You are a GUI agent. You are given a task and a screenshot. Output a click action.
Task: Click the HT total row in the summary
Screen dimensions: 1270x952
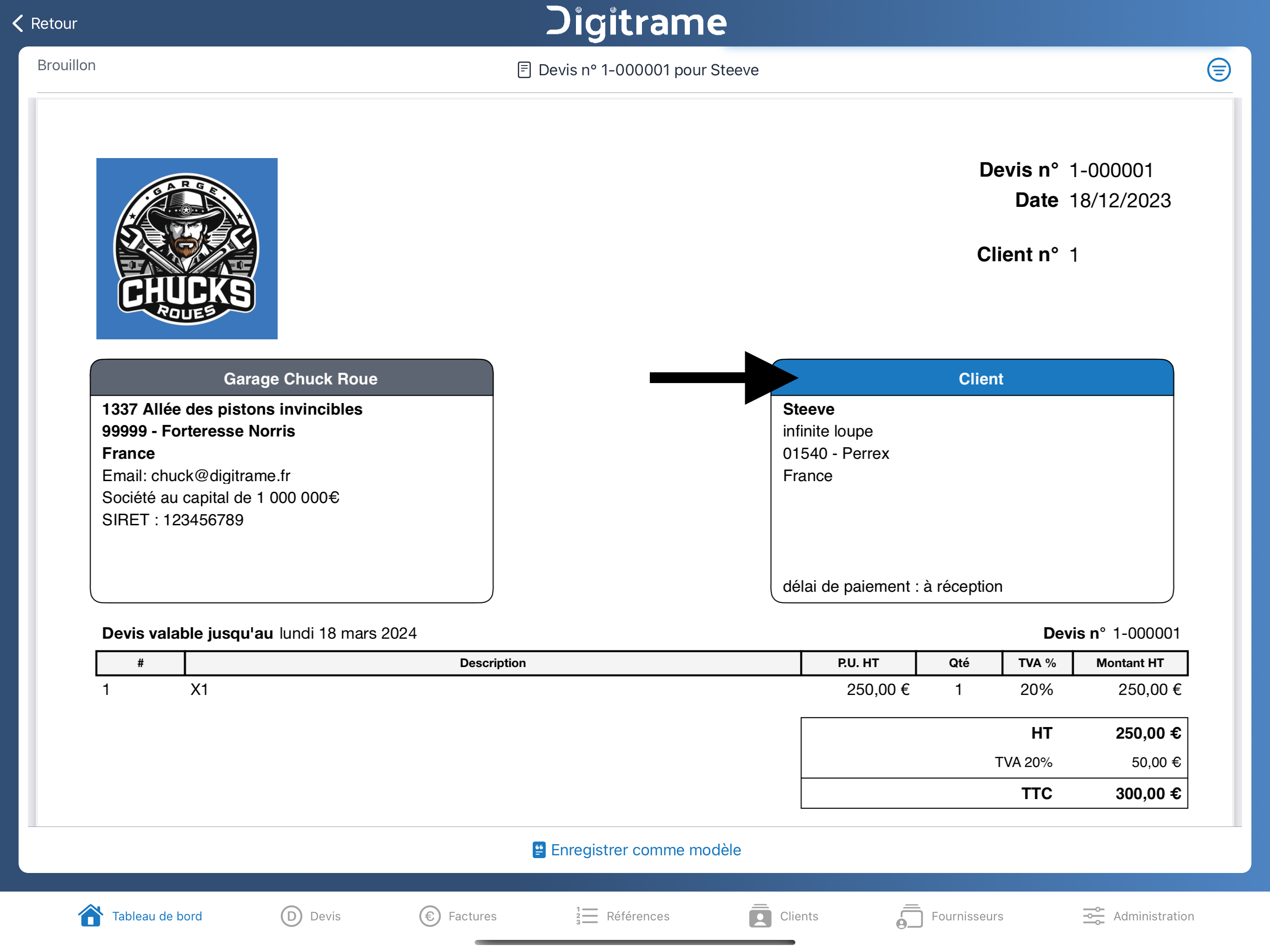[994, 733]
